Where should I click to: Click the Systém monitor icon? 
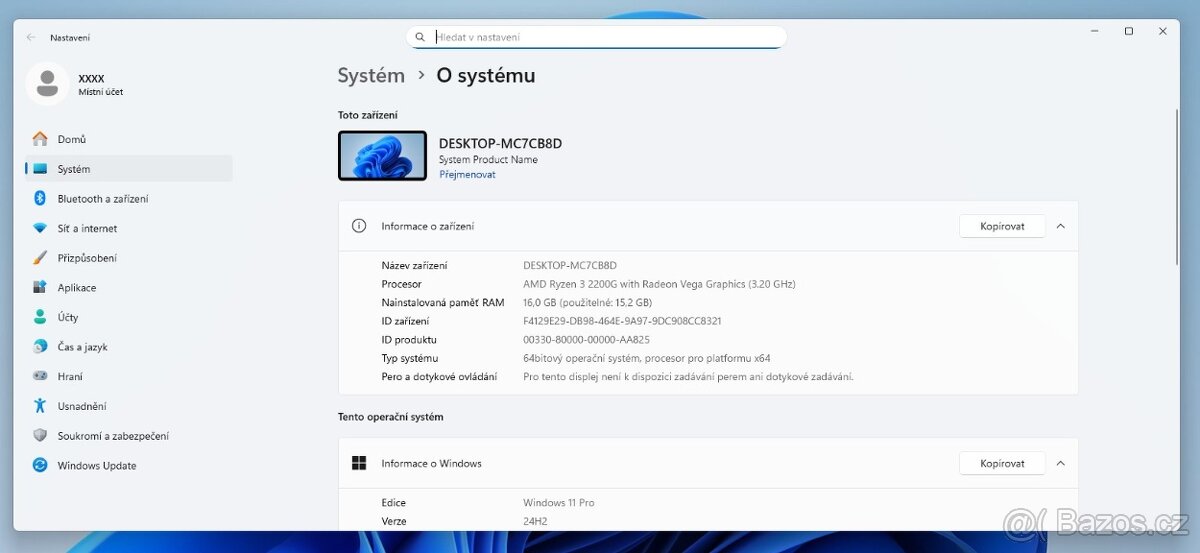coord(40,169)
